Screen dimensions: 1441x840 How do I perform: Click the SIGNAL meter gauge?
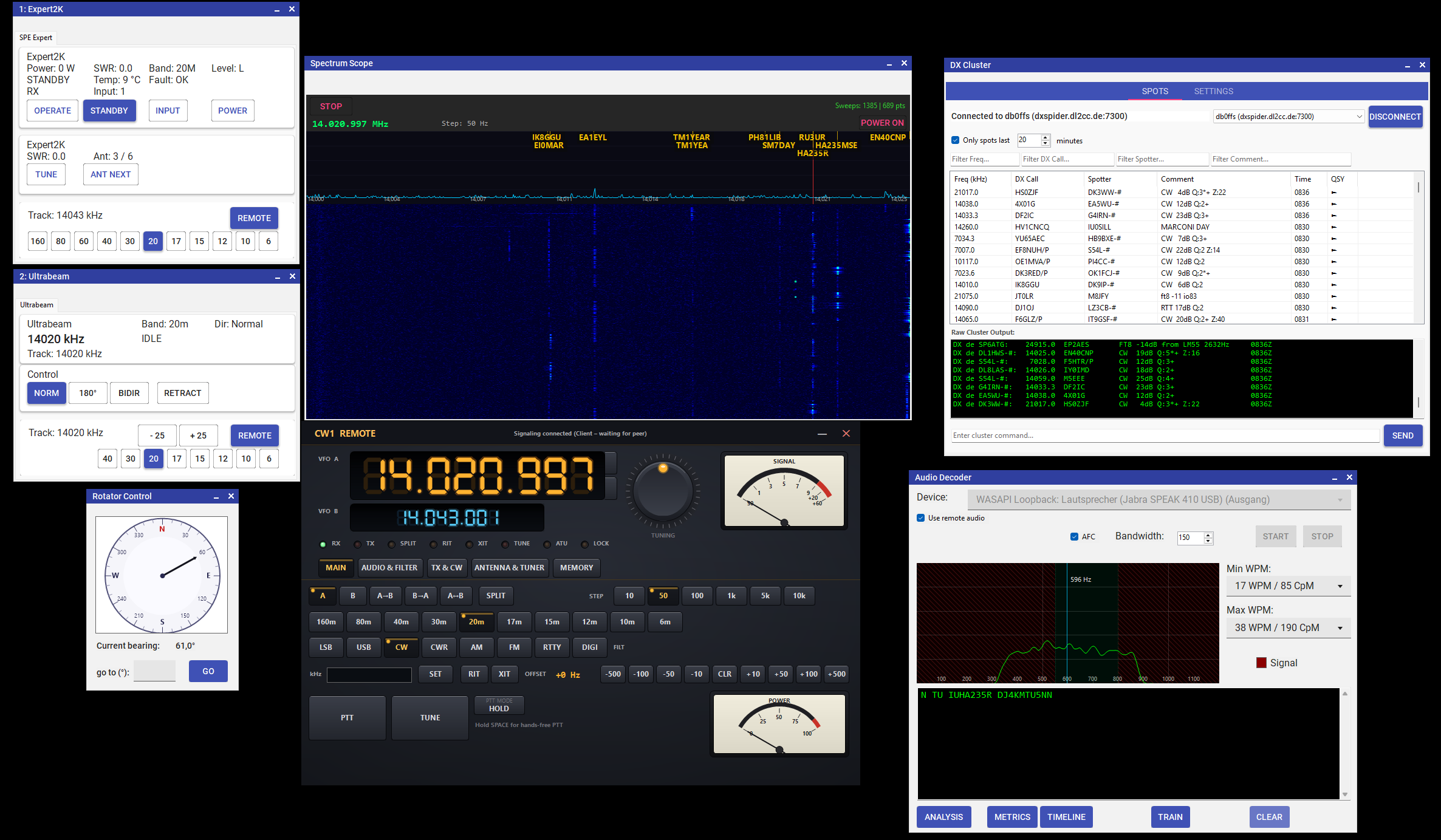point(784,491)
